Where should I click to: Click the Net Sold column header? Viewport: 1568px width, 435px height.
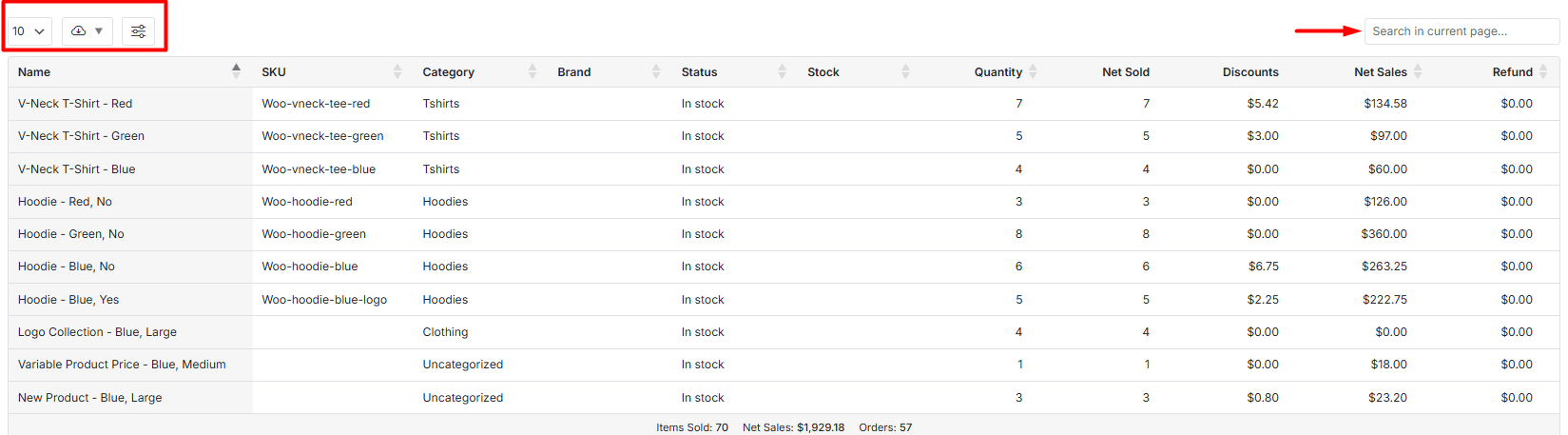(1125, 72)
